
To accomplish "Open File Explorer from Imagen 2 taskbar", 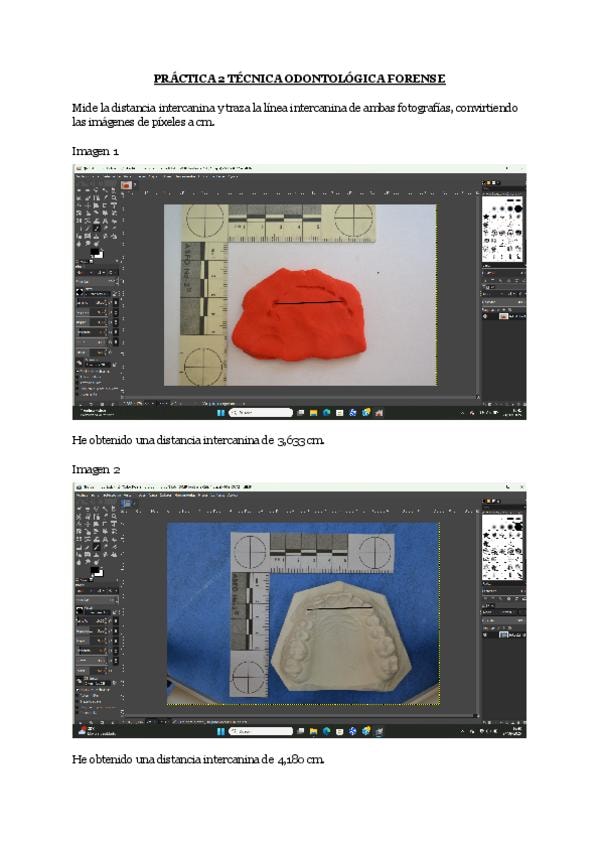I will (314, 731).
